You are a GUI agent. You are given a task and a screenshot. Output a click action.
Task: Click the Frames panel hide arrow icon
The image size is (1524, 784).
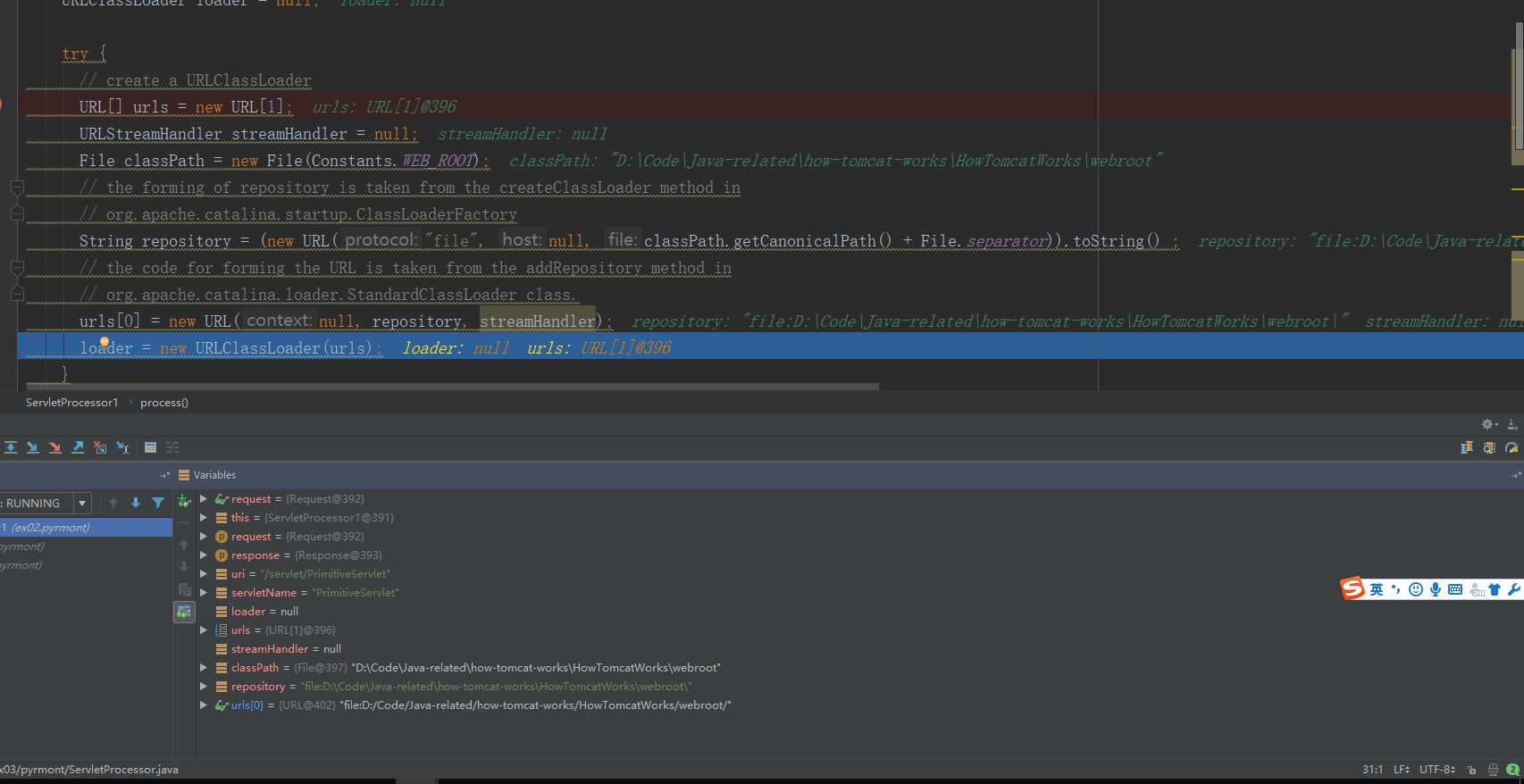(164, 475)
